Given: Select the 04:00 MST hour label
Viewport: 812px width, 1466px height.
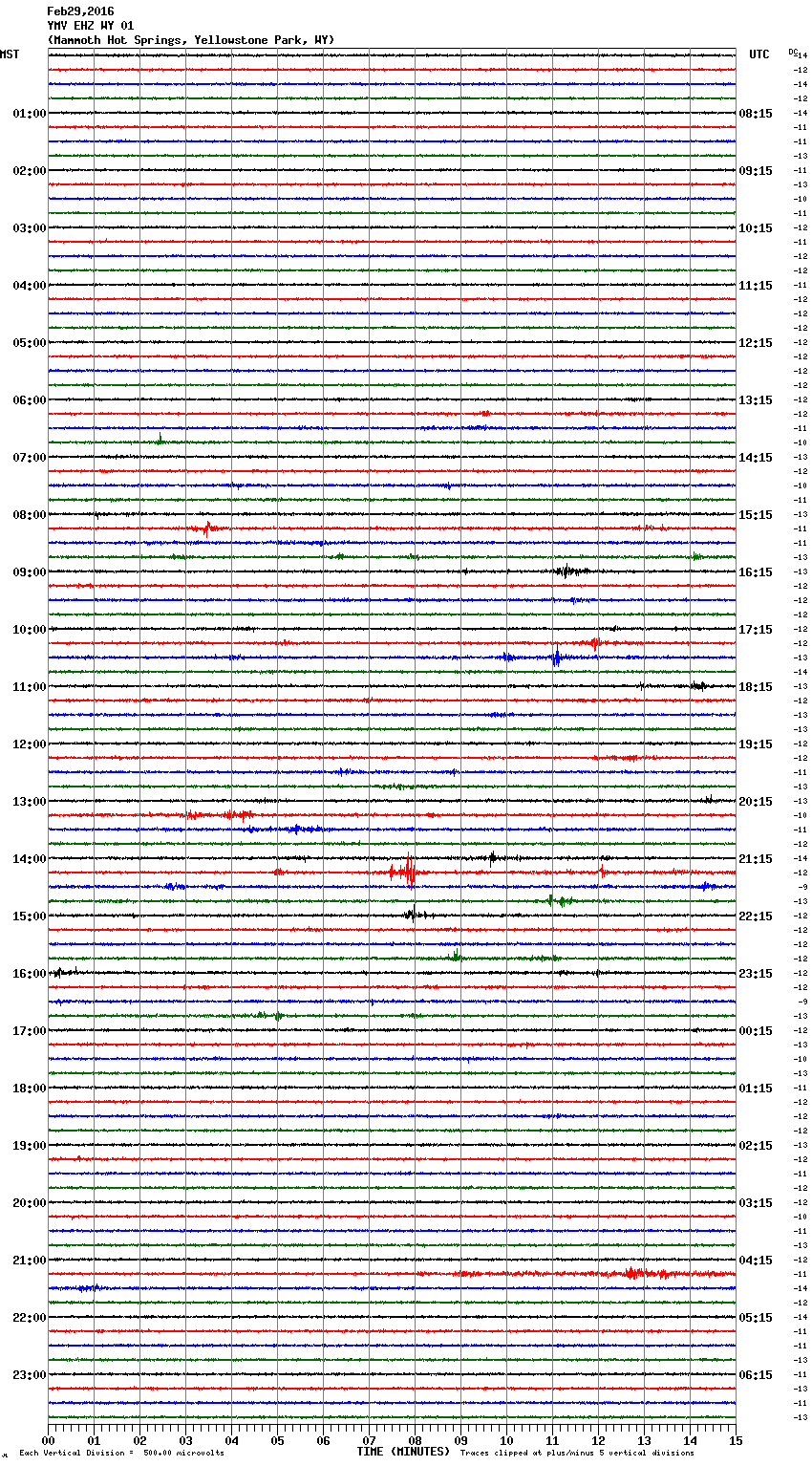Looking at the screenshot, I should tap(29, 286).
